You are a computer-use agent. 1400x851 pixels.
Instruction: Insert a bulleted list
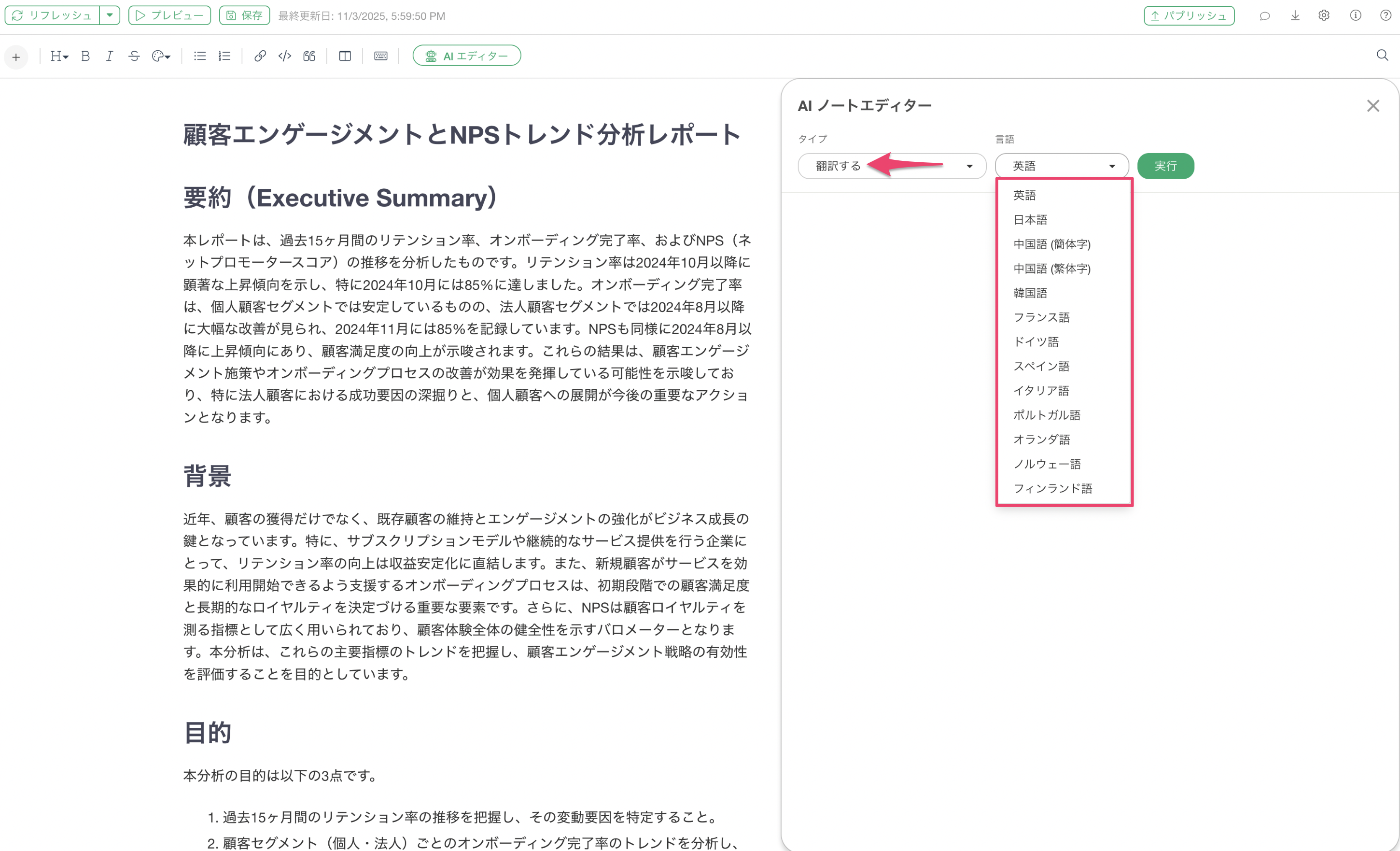click(199, 56)
